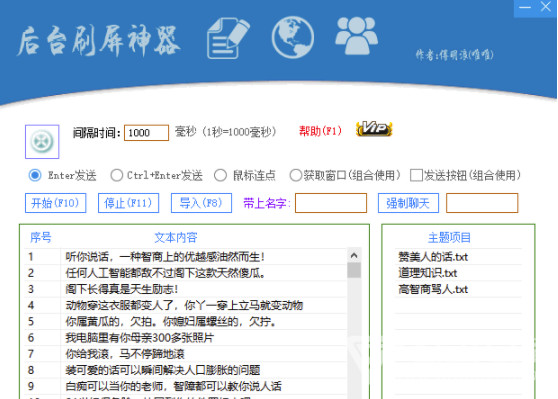Click the 后台刷屏神器 title logo
Screen dimensions: 558x399
pos(99,41)
